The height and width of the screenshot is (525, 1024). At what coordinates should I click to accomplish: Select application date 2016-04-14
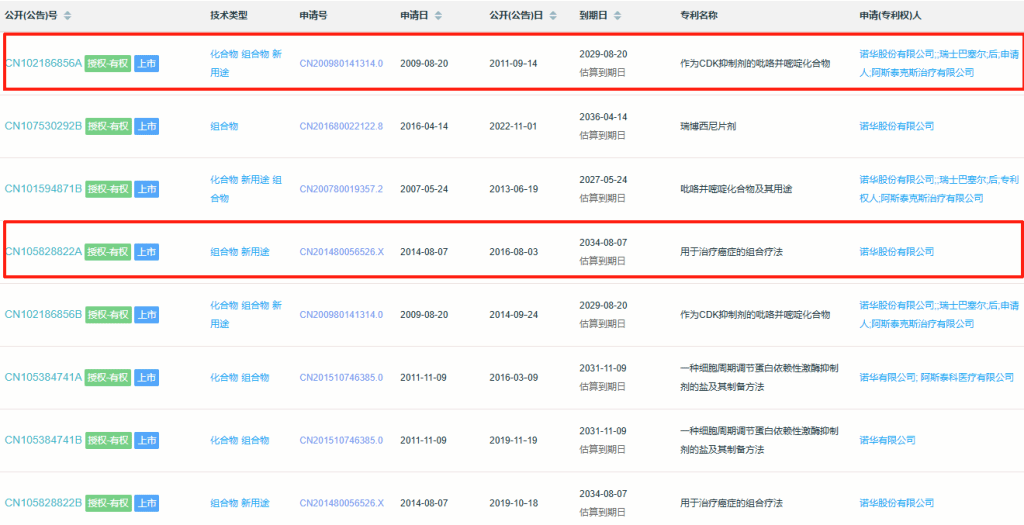(x=424, y=126)
